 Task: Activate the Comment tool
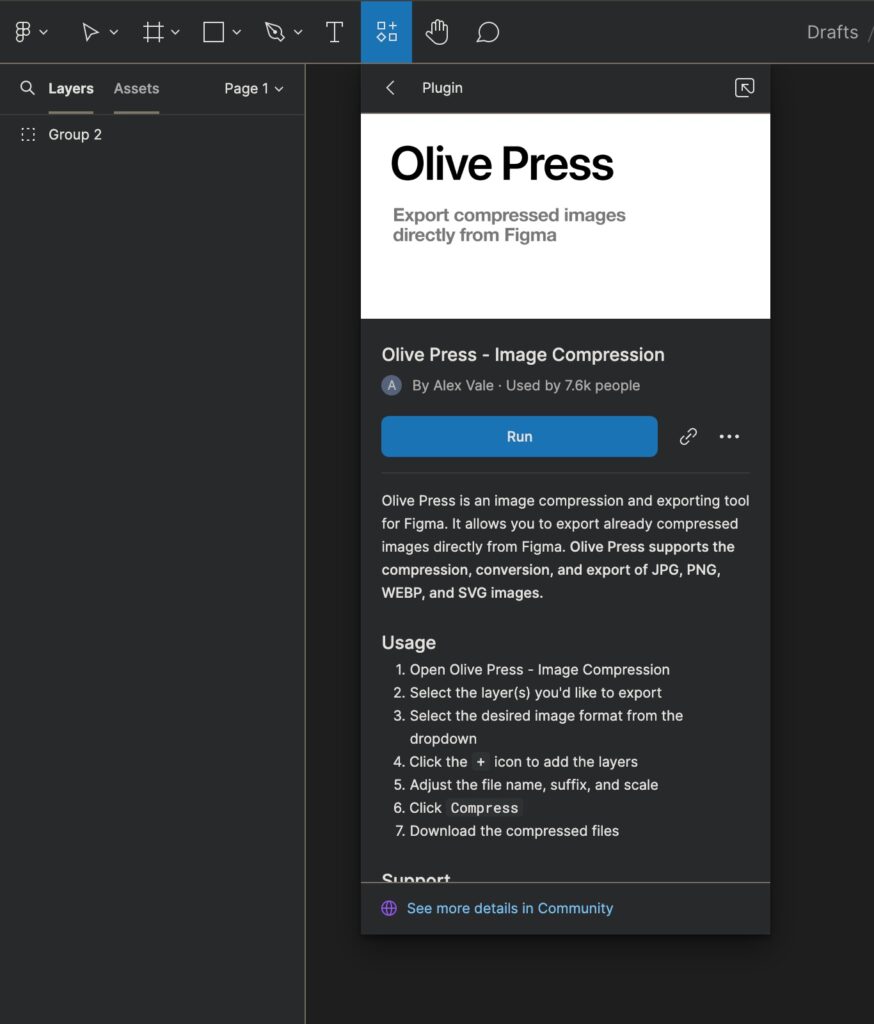[x=487, y=31]
